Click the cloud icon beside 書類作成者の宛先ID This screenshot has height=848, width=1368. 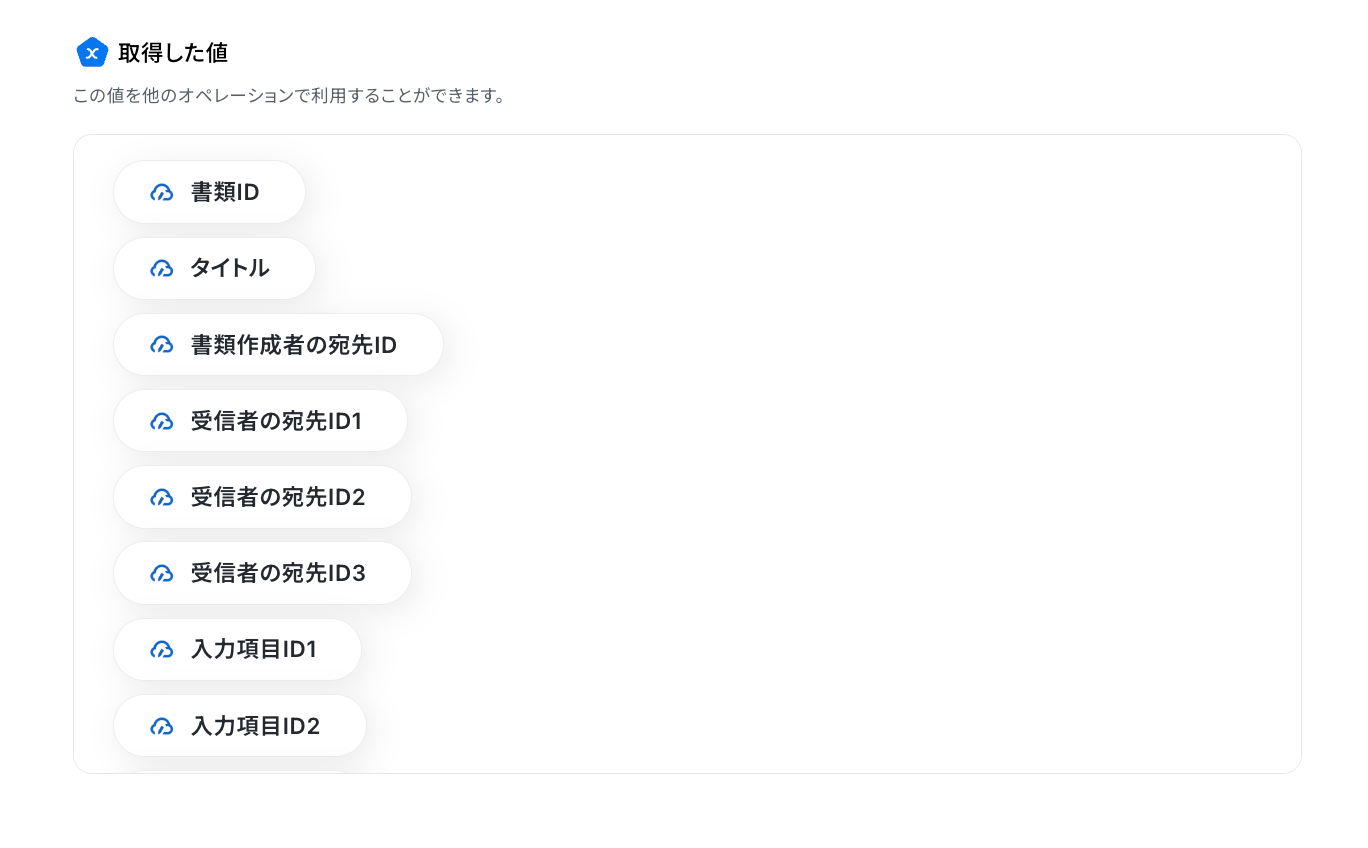[x=162, y=345]
